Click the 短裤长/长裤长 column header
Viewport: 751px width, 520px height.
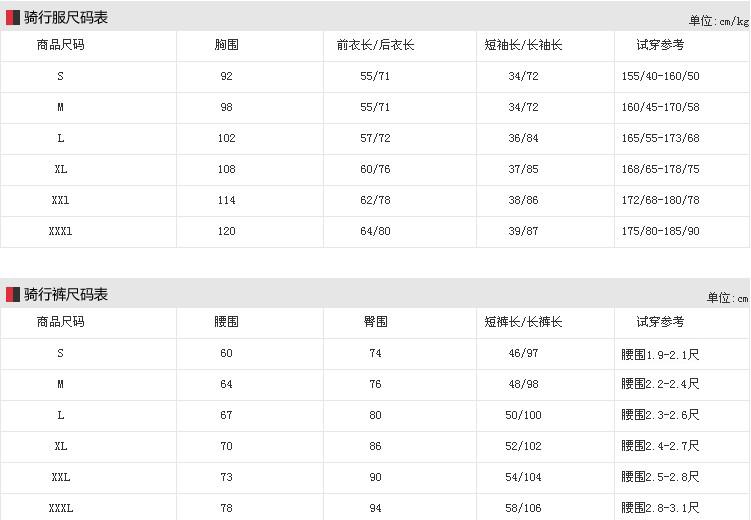(523, 322)
